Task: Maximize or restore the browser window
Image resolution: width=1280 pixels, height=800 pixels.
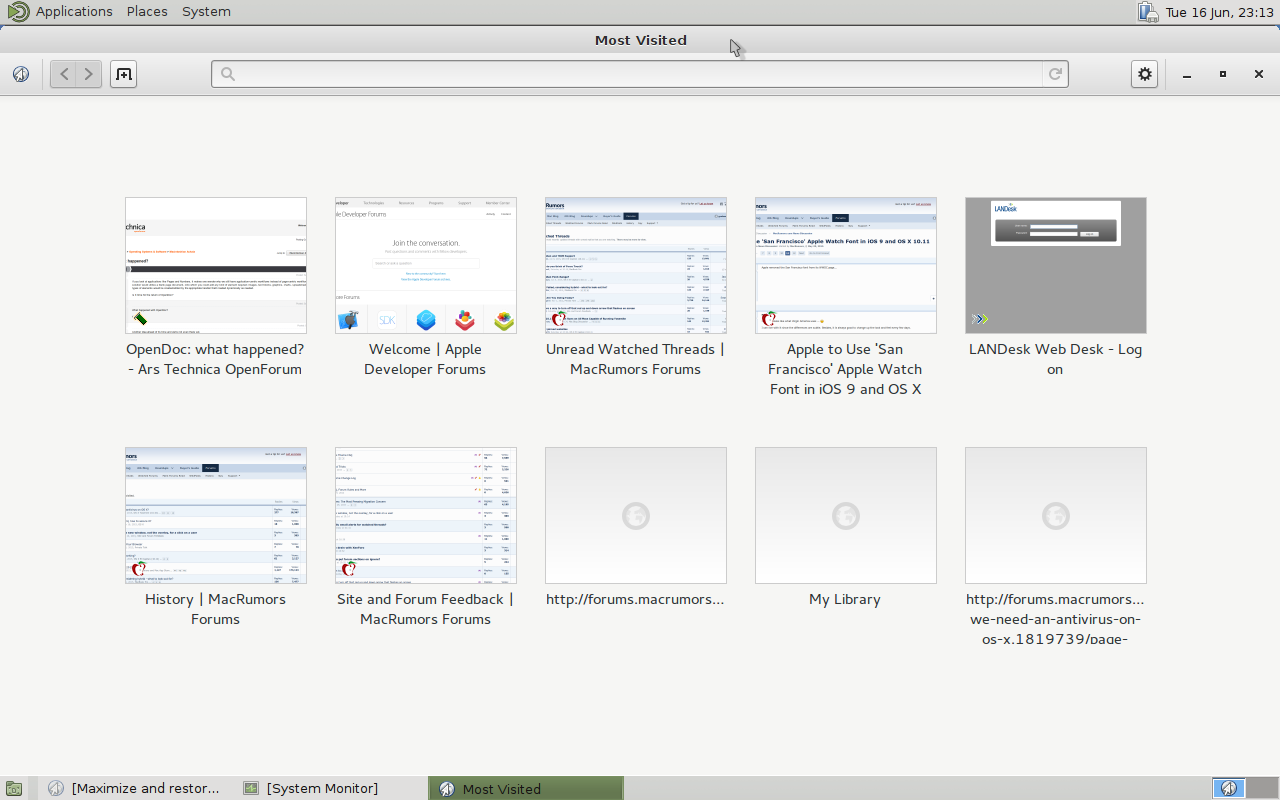Action: (1223, 74)
